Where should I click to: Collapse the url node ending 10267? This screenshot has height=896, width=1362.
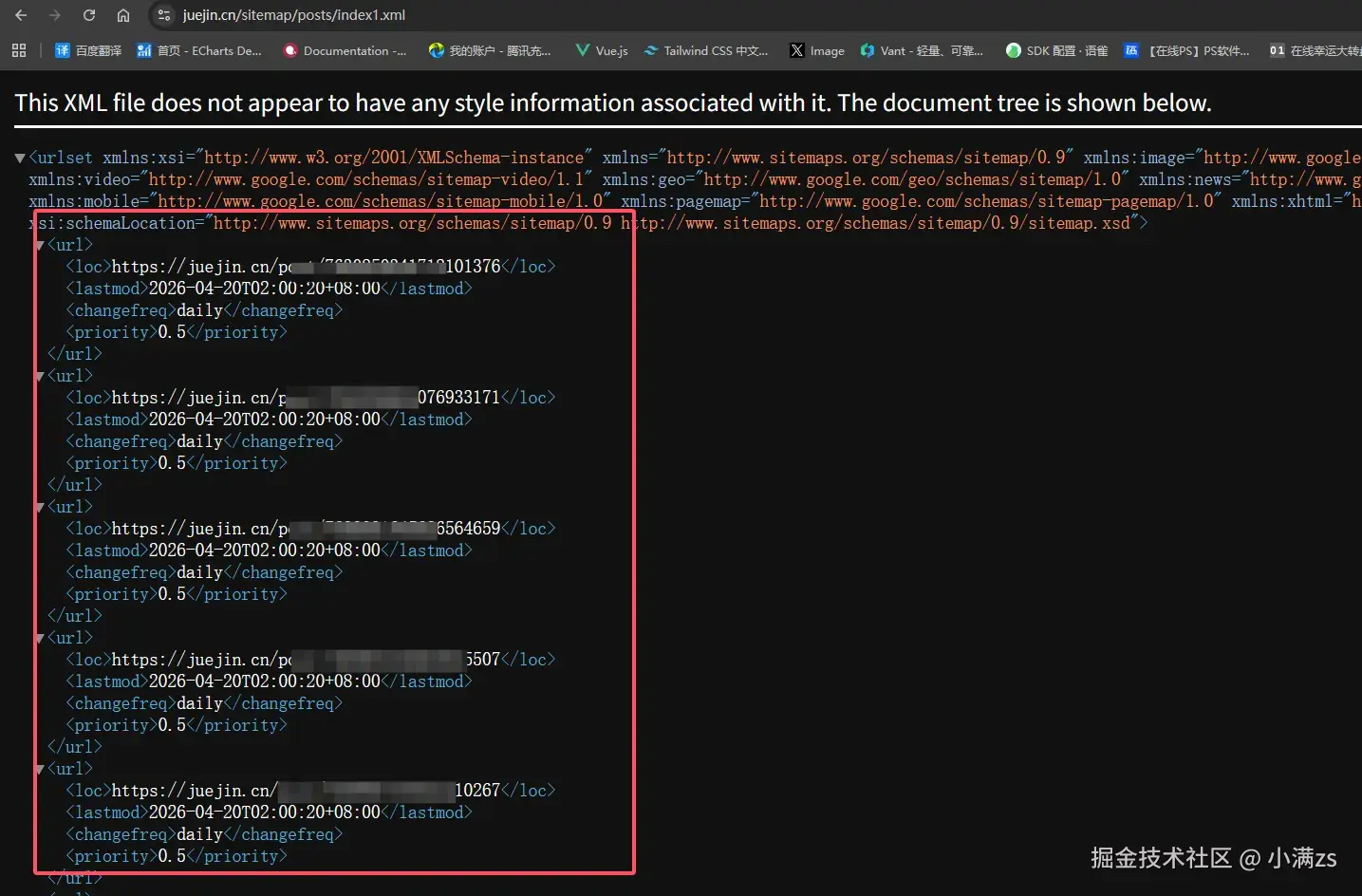coord(40,769)
